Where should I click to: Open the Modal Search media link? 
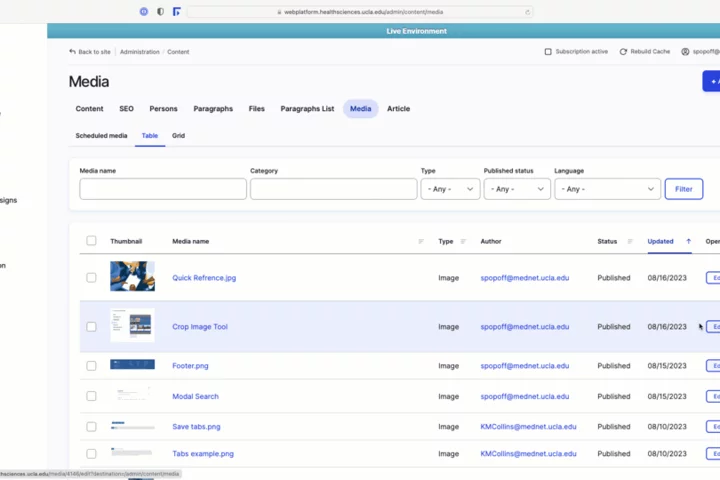(x=195, y=396)
